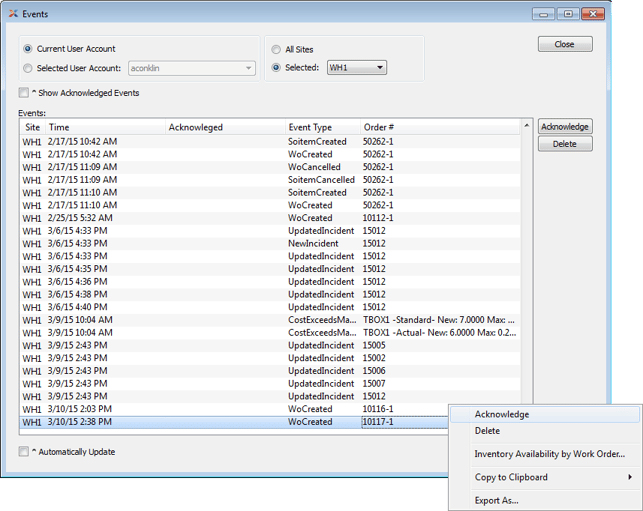643x511 pixels.
Task: Click the xTuple app icon in title bar
Action: [13, 14]
